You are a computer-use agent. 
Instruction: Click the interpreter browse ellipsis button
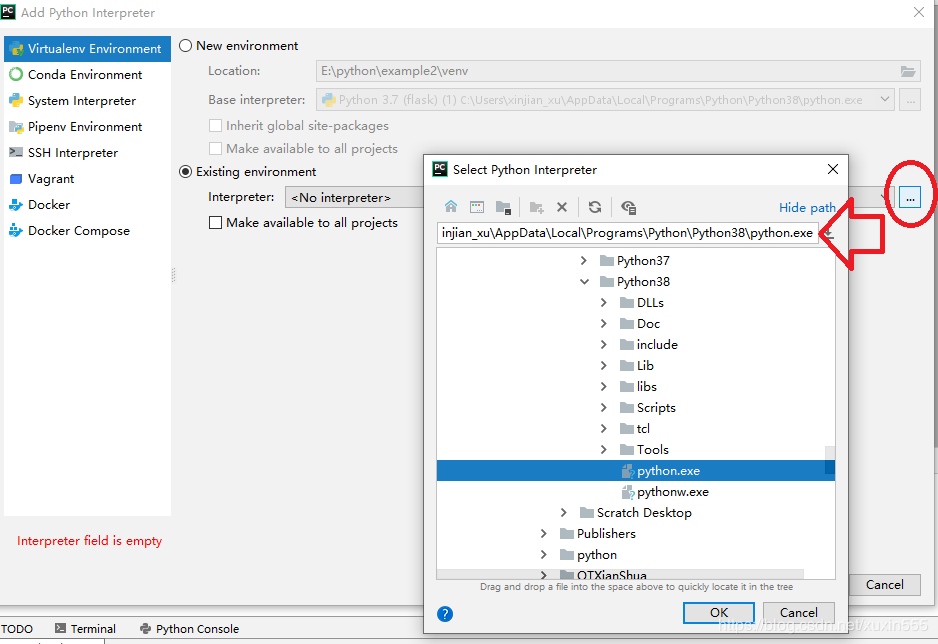tap(910, 197)
